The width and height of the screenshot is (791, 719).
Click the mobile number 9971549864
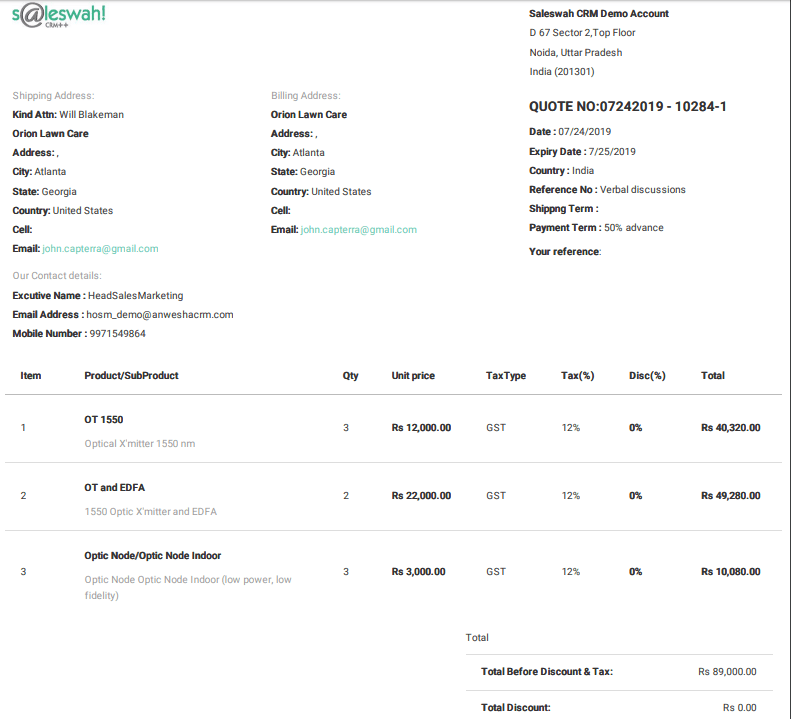118,334
